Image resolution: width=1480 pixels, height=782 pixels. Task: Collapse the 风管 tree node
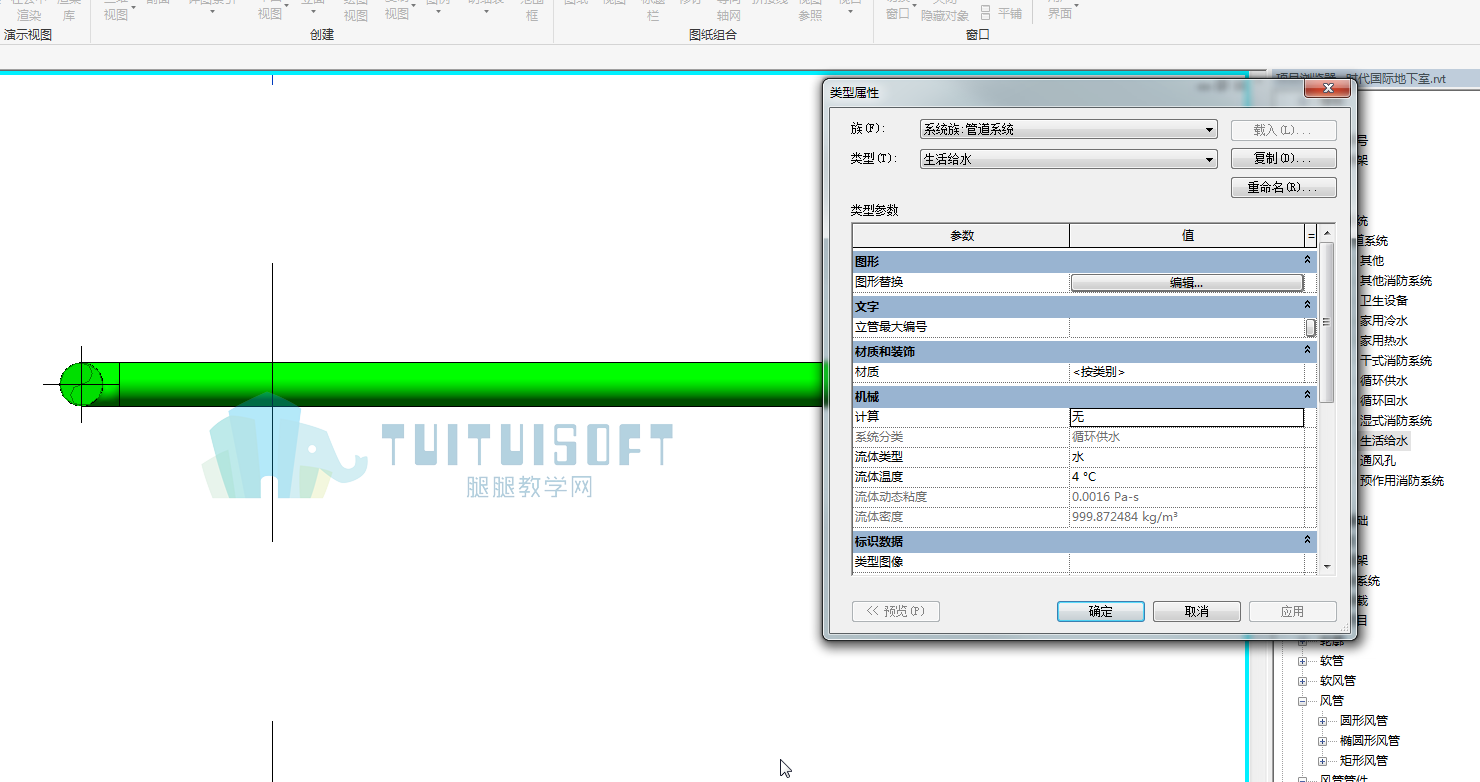pyautogui.click(x=1302, y=701)
